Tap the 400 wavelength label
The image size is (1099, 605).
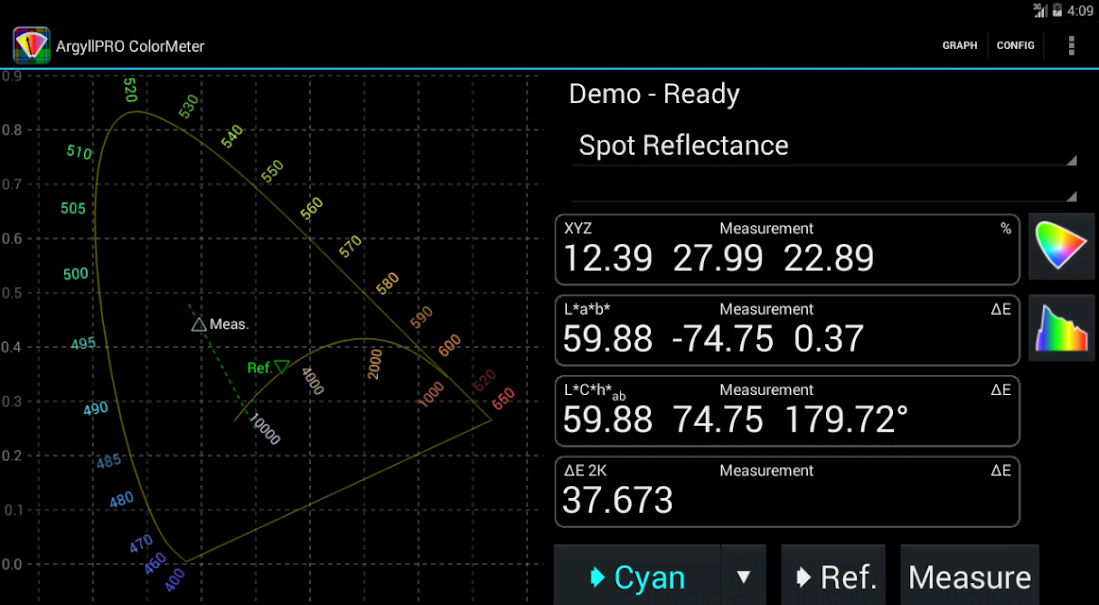[175, 580]
